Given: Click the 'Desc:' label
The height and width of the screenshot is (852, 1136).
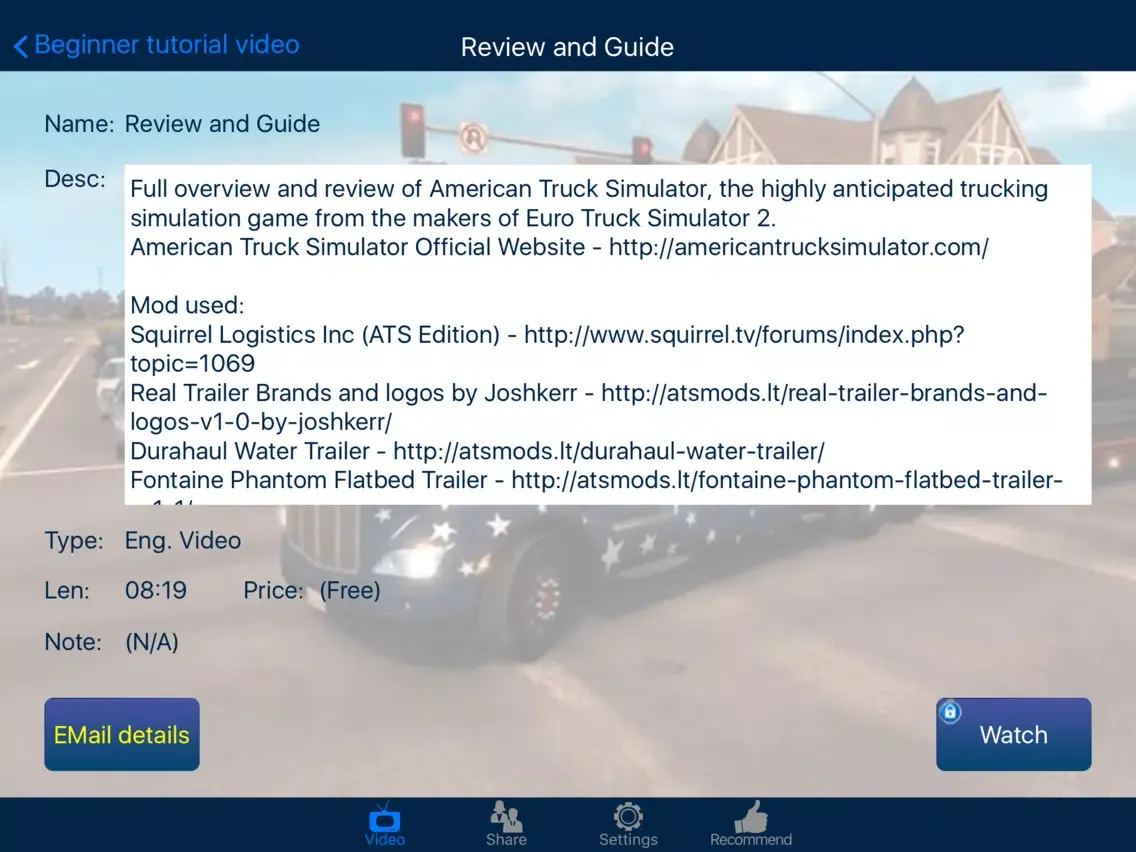Looking at the screenshot, I should [75, 179].
